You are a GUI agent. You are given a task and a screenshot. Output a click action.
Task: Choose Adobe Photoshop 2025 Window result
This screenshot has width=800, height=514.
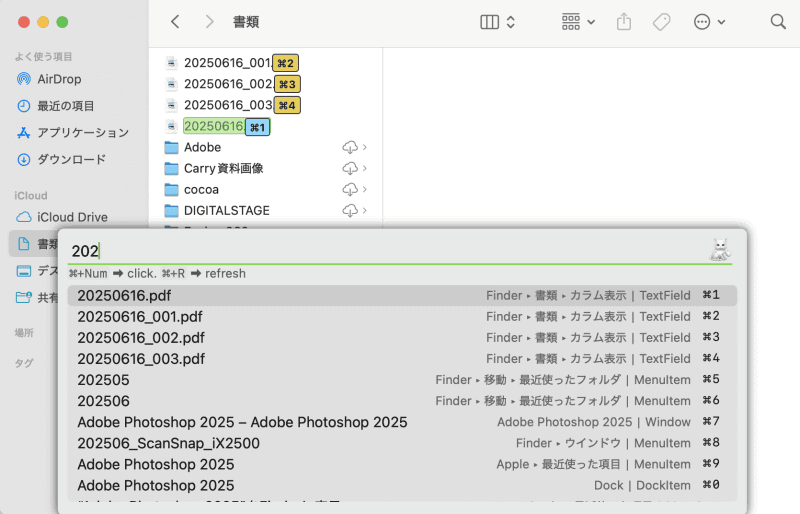(x=402, y=422)
